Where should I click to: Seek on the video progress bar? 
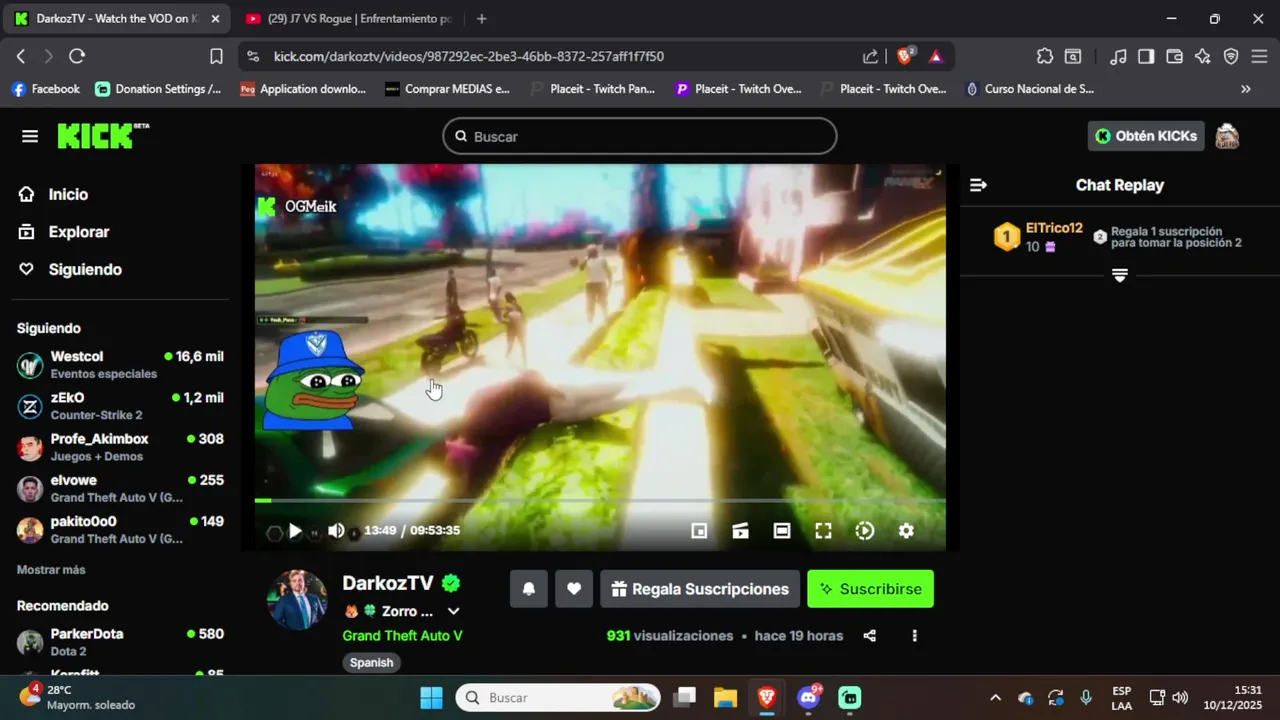pos(600,500)
